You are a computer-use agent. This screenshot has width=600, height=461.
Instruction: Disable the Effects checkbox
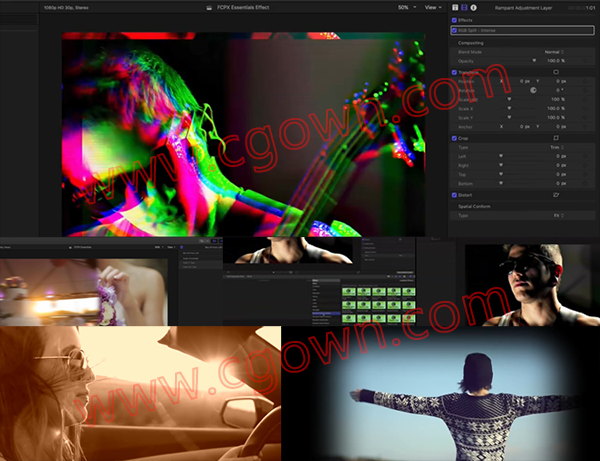pos(454,19)
